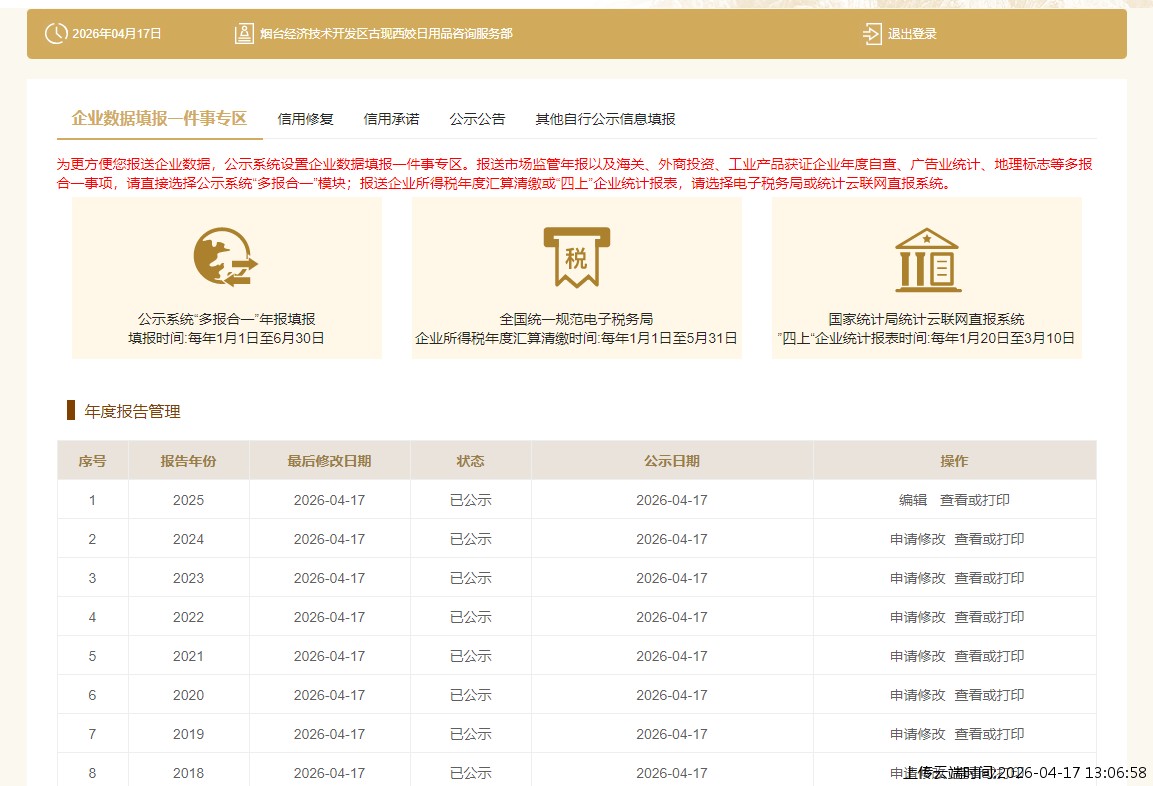View or print the 2020 report
Screen dimensions: 1153x786
point(989,695)
